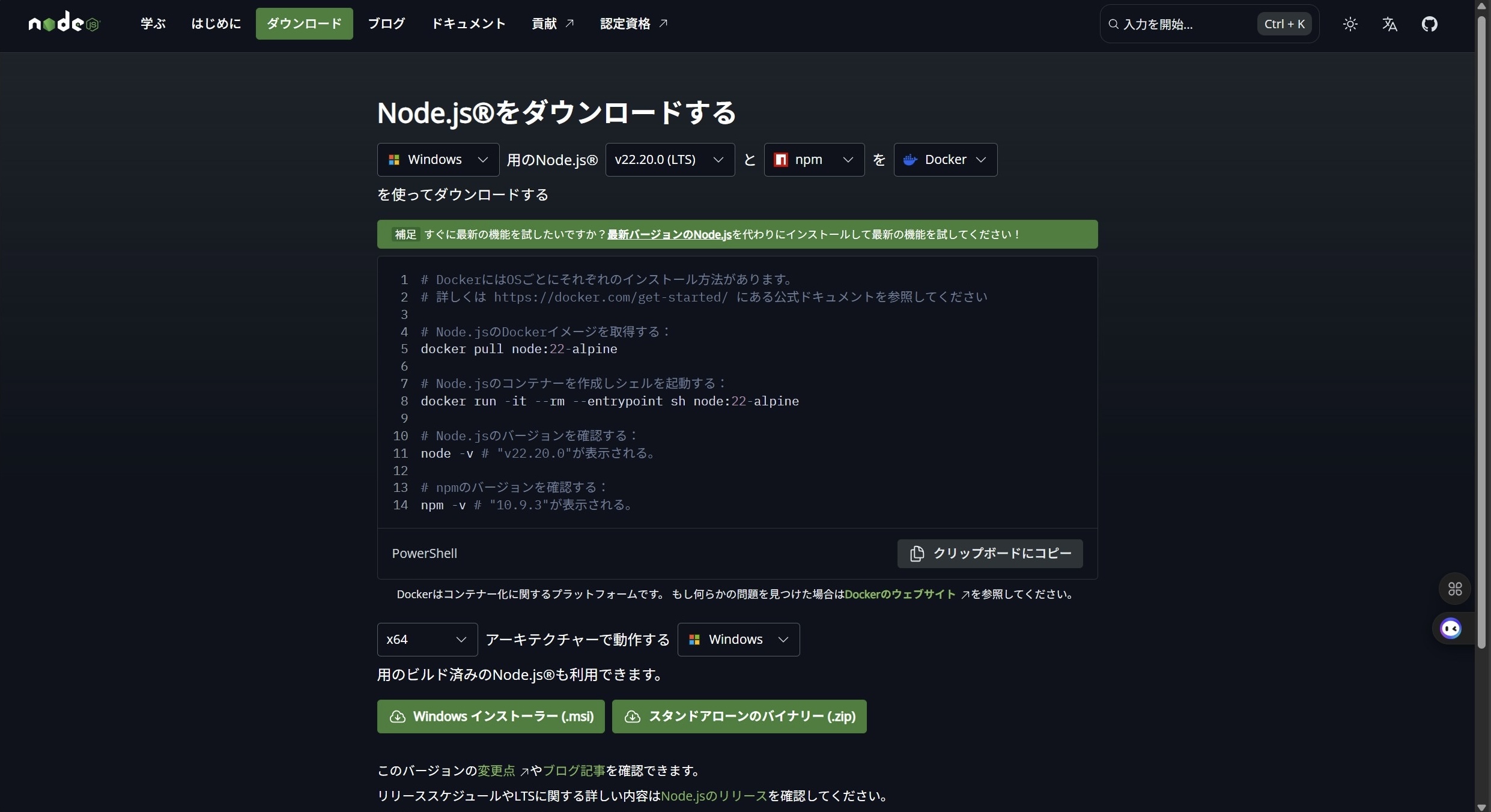Click the Node.js logo in header
Image resolution: width=1491 pixels, height=812 pixels.
[x=64, y=23]
